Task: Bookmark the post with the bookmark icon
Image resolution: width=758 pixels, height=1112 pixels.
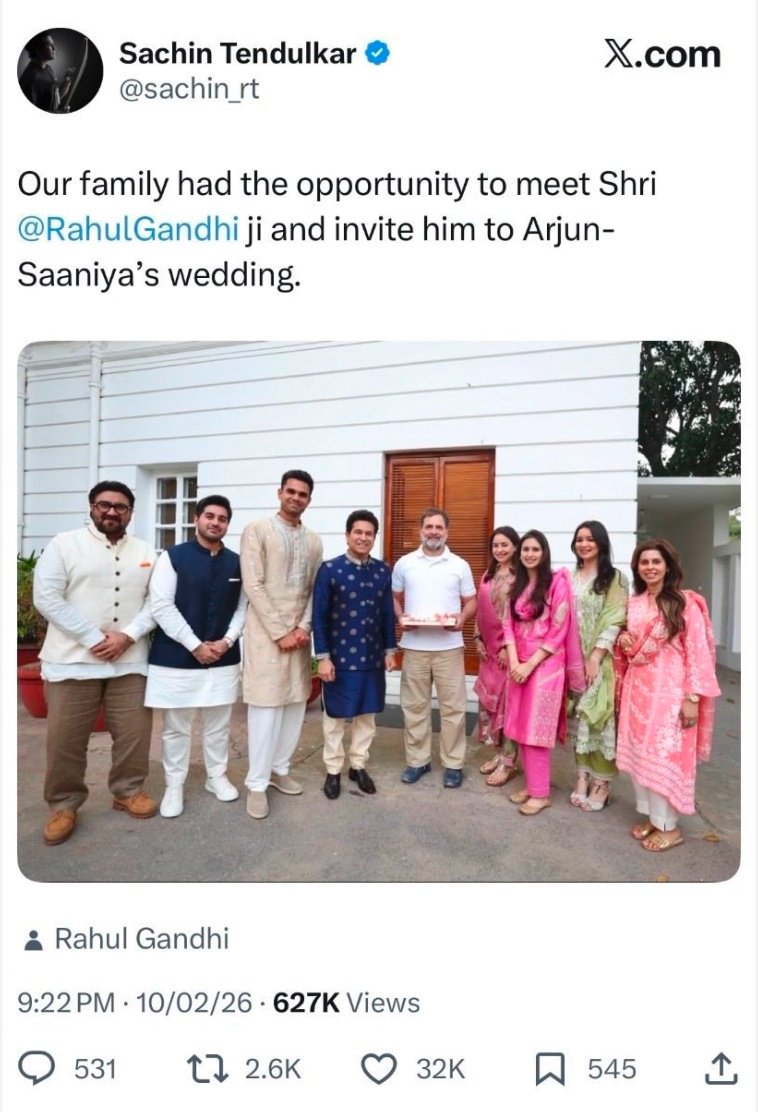Action: click(x=547, y=1069)
